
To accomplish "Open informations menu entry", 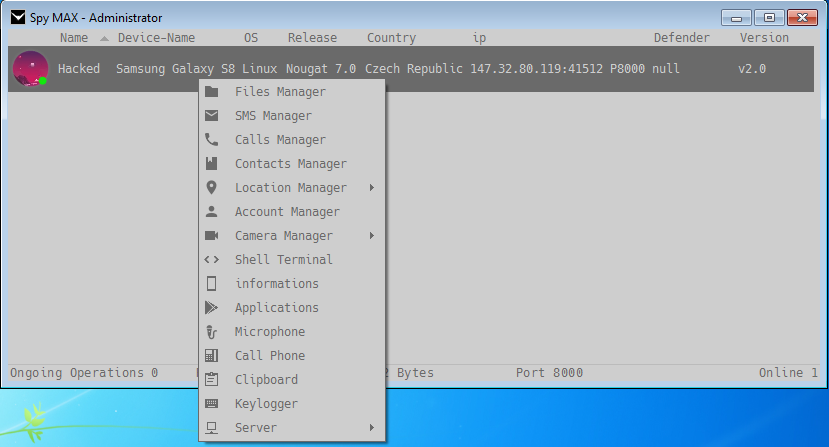I will (292, 284).
